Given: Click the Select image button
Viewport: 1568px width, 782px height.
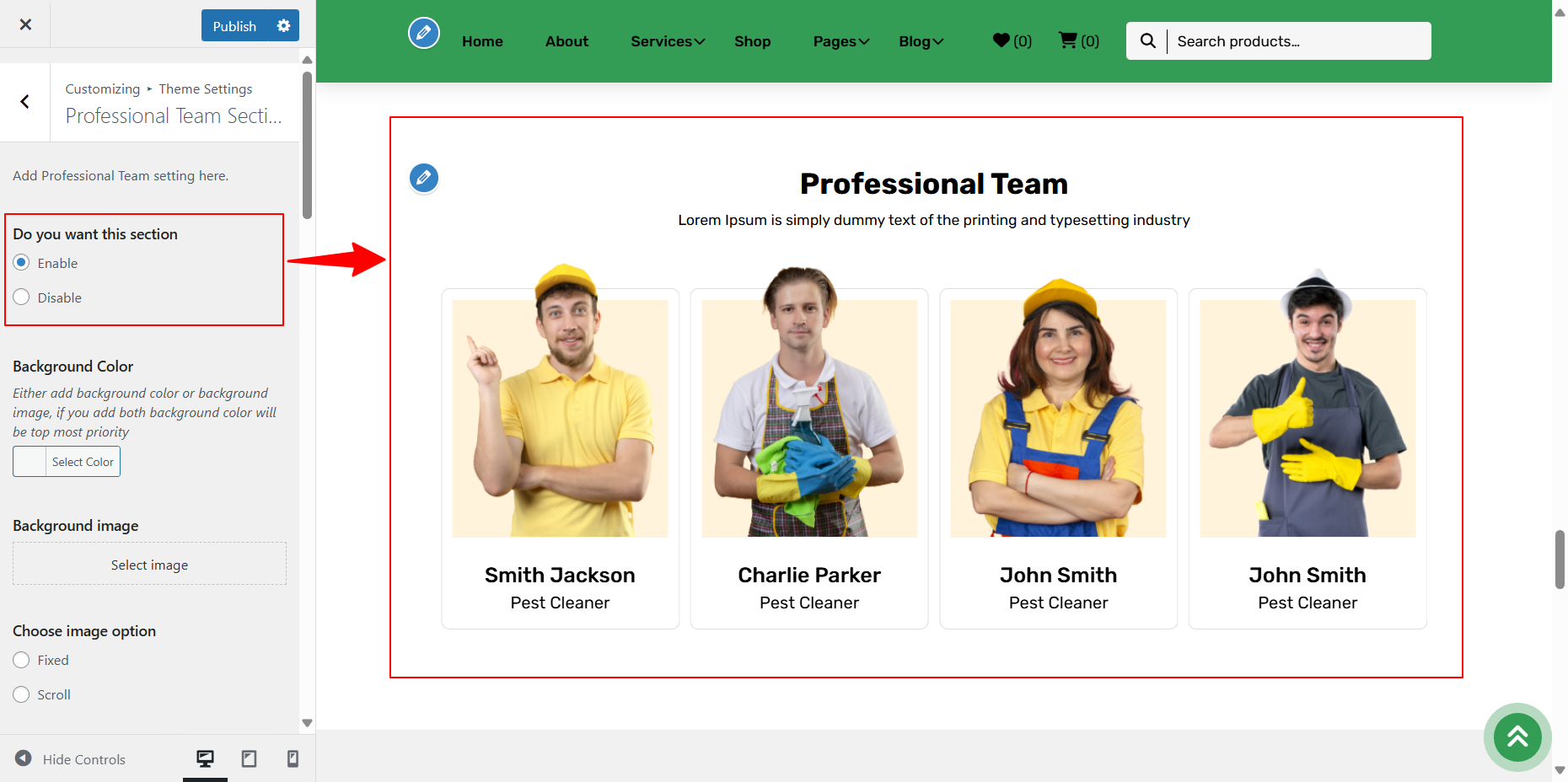Looking at the screenshot, I should (149, 565).
